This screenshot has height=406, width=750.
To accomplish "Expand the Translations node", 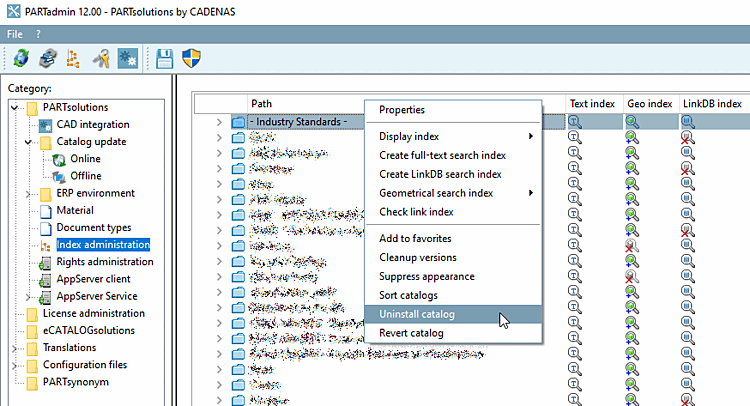I will [15, 348].
